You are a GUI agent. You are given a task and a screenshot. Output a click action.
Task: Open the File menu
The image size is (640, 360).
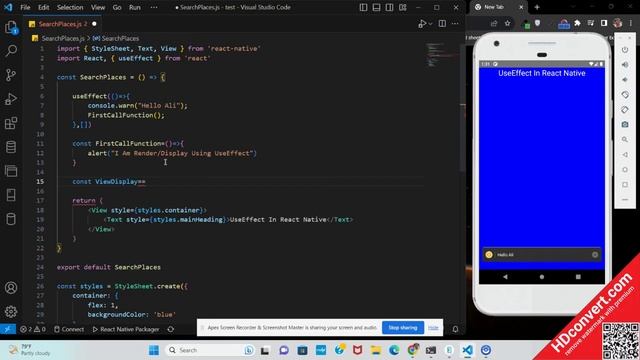25,7
